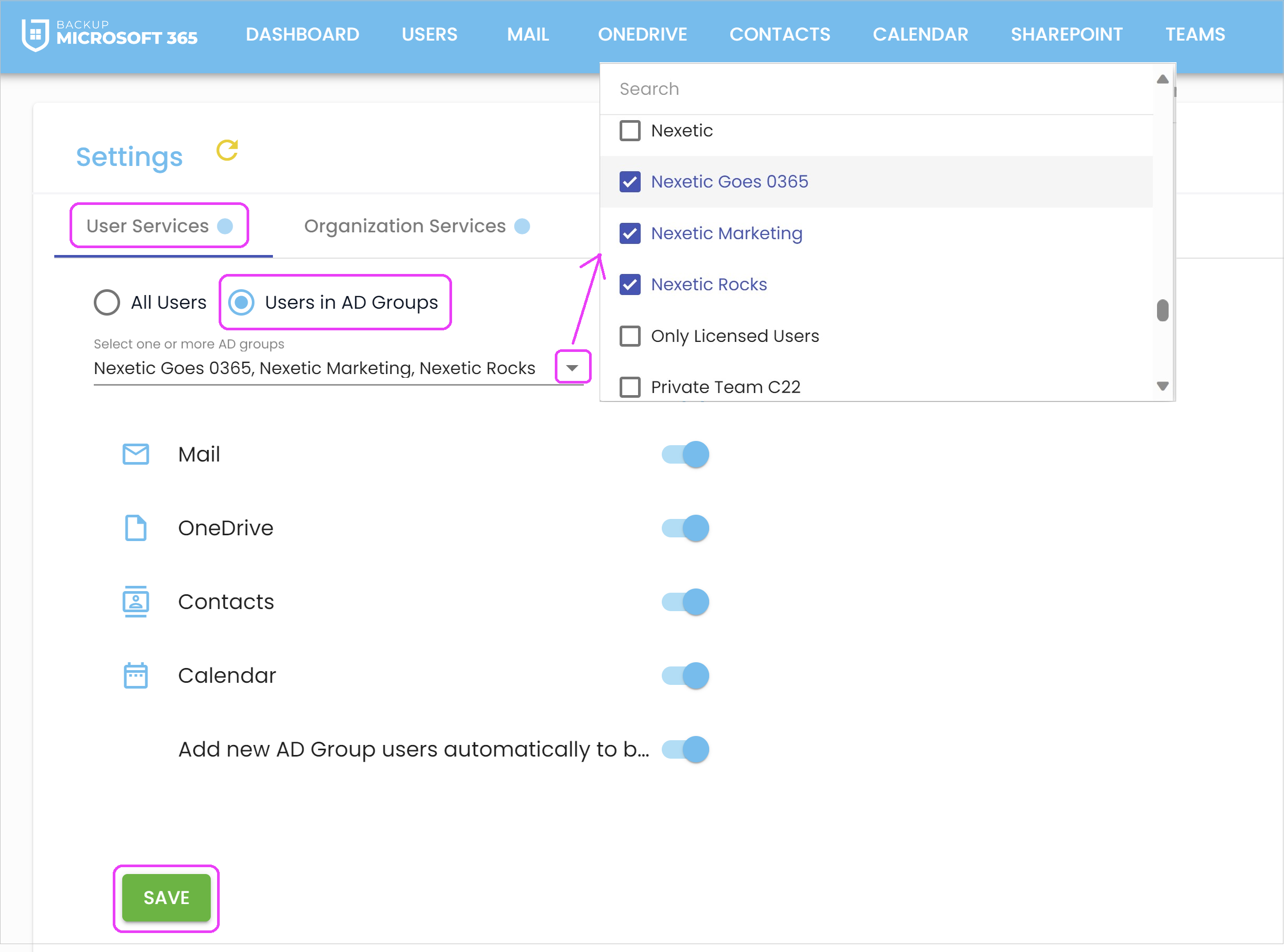This screenshot has width=1284, height=952.
Task: Switch to the Organization Services tab
Action: 417,226
